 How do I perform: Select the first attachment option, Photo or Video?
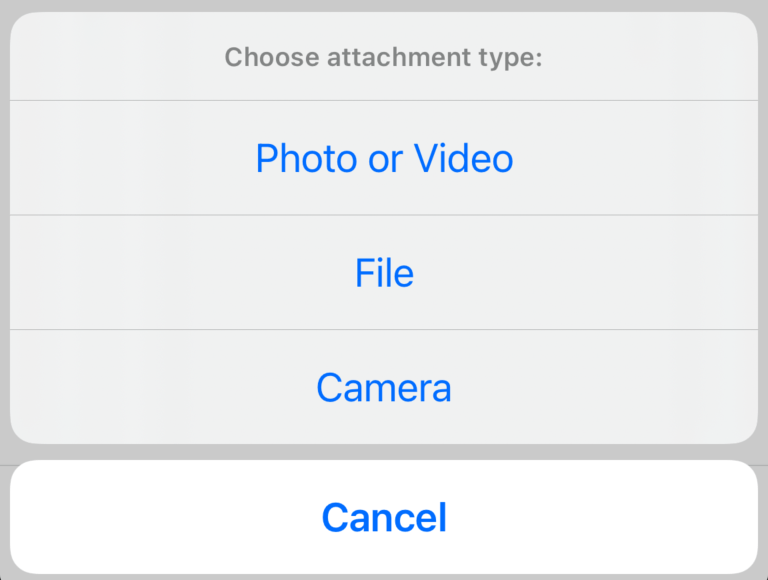click(384, 158)
